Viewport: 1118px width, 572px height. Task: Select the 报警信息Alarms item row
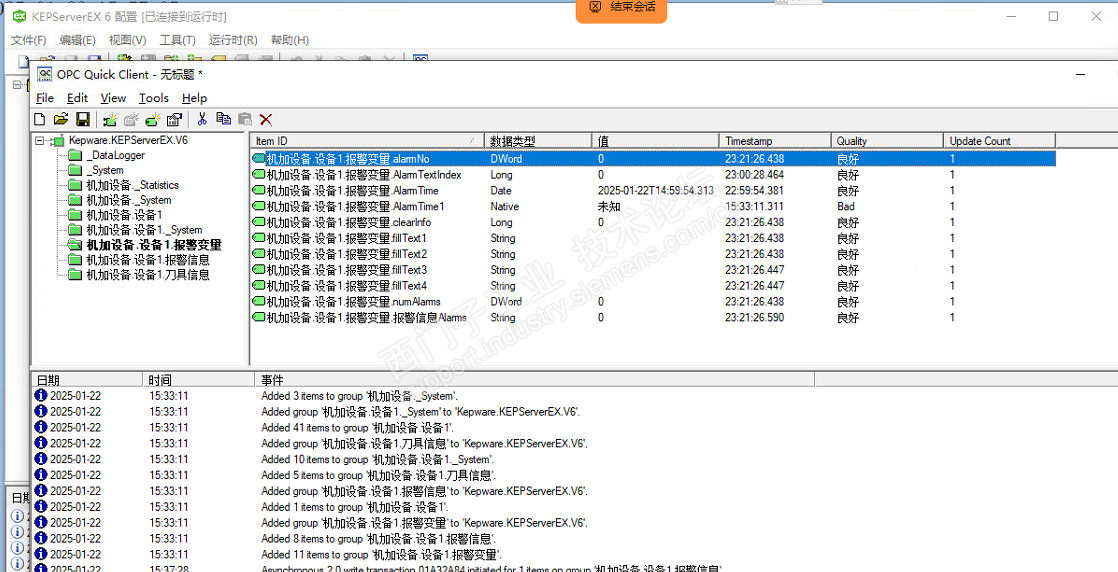tap(652, 317)
